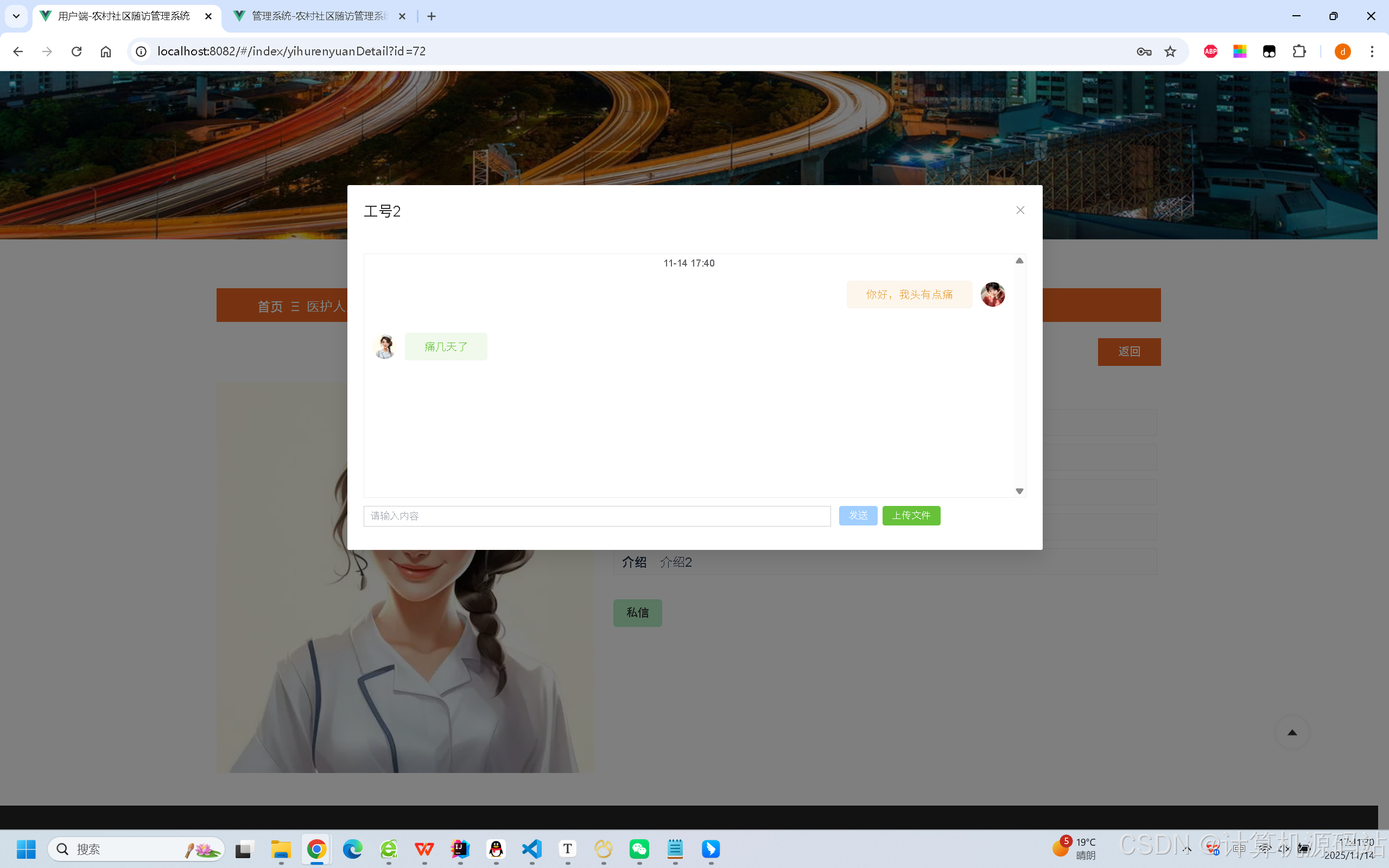Click the chat scrollbar up arrow
The height and width of the screenshot is (868, 1389).
point(1019,261)
